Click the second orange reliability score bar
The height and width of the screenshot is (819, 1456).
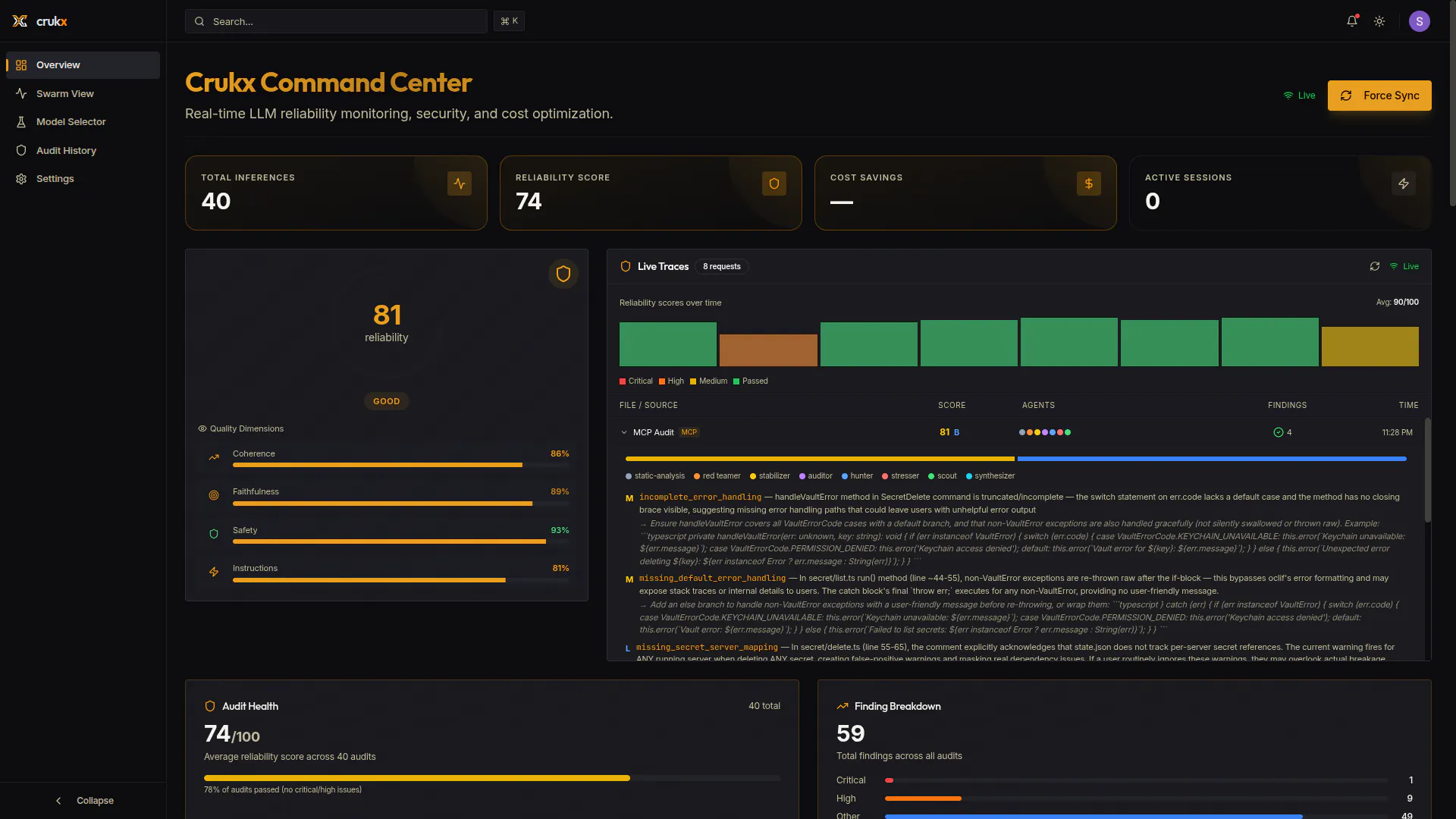pyautogui.click(x=768, y=350)
